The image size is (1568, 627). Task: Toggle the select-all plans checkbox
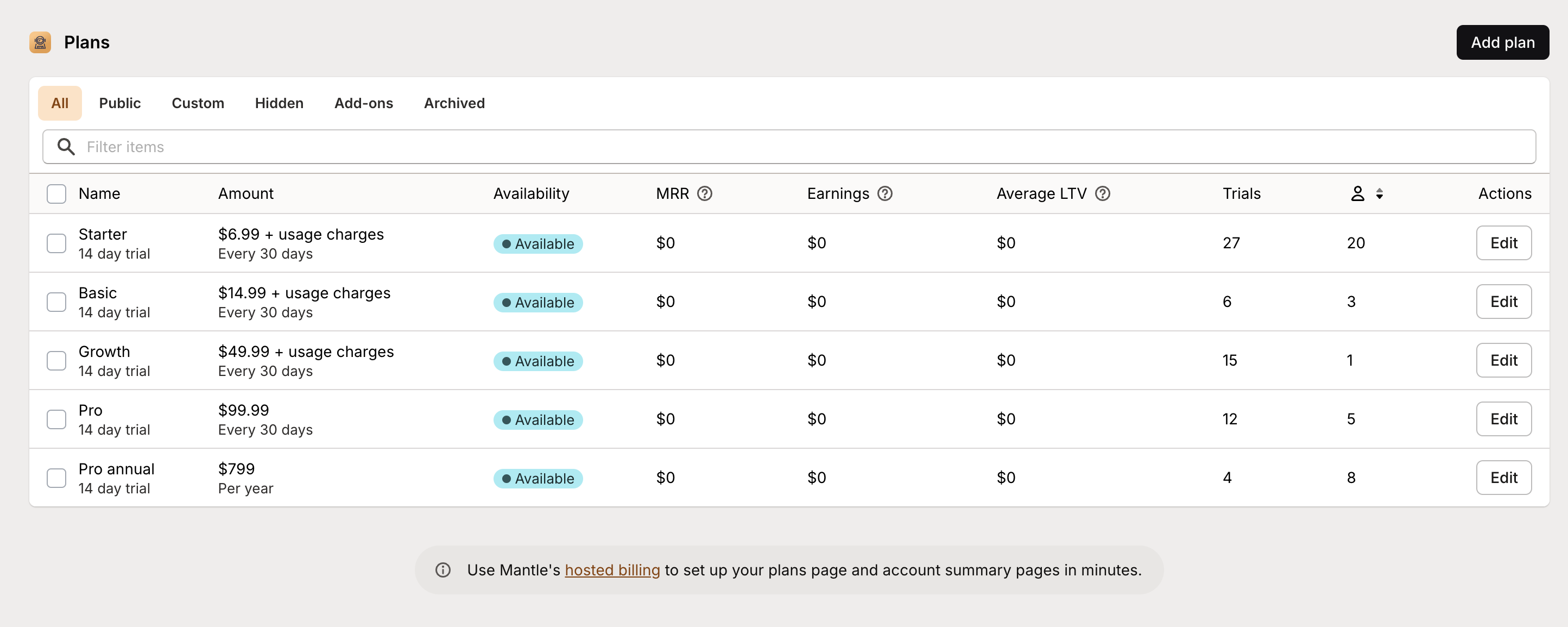point(56,194)
